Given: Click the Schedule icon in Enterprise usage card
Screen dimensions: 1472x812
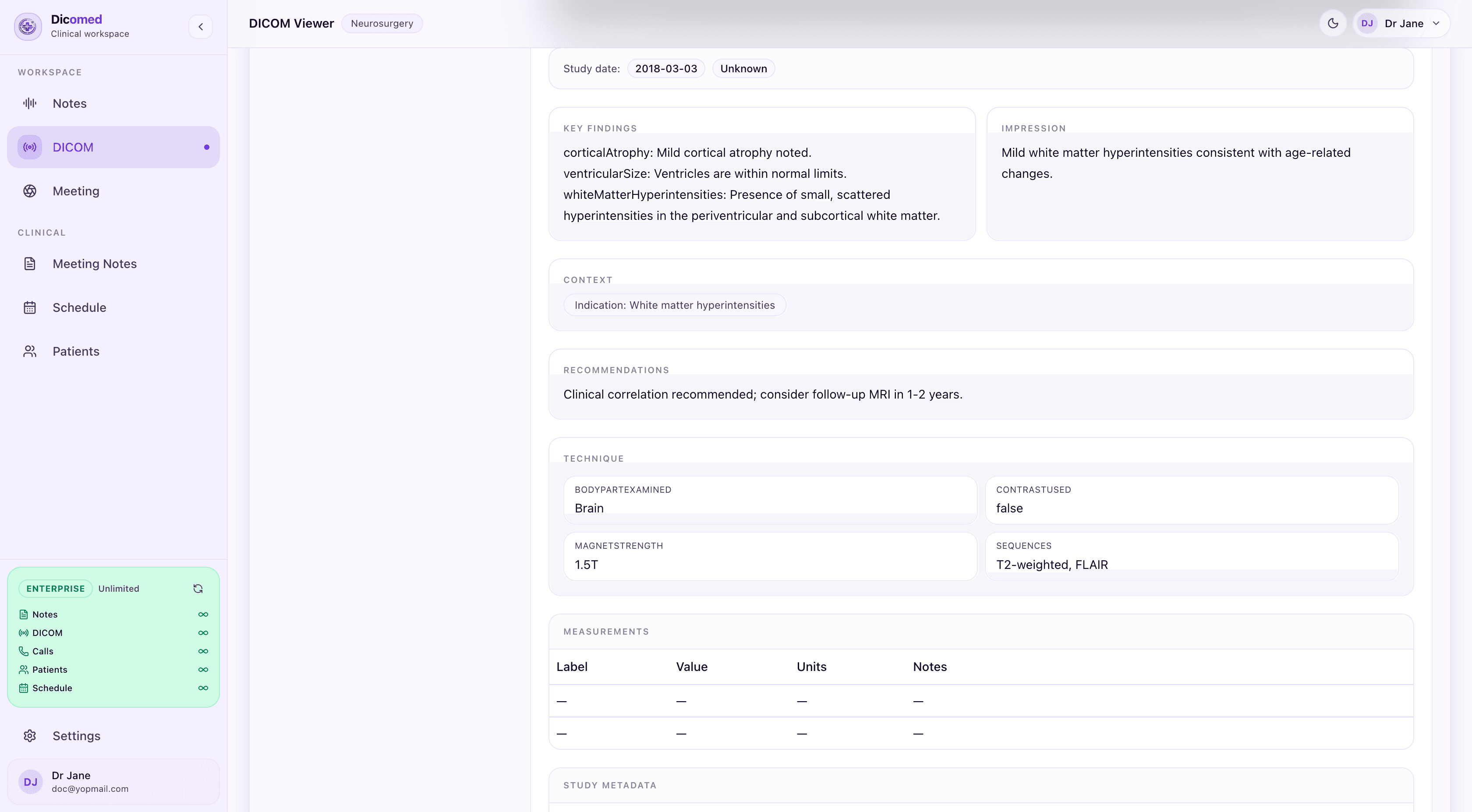Looking at the screenshot, I should 23,688.
